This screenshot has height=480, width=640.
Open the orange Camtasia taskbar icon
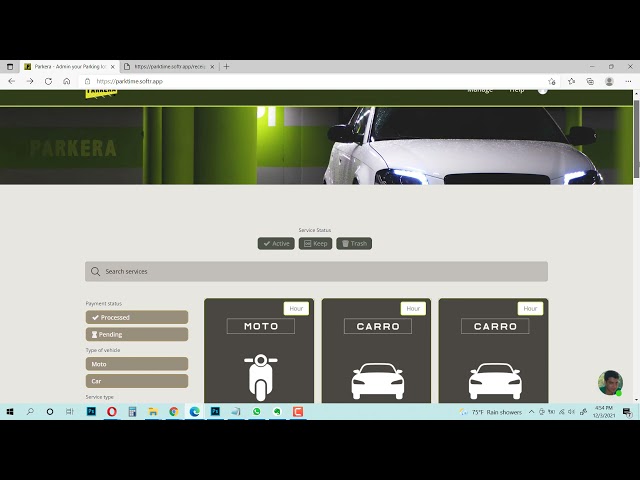click(x=298, y=411)
